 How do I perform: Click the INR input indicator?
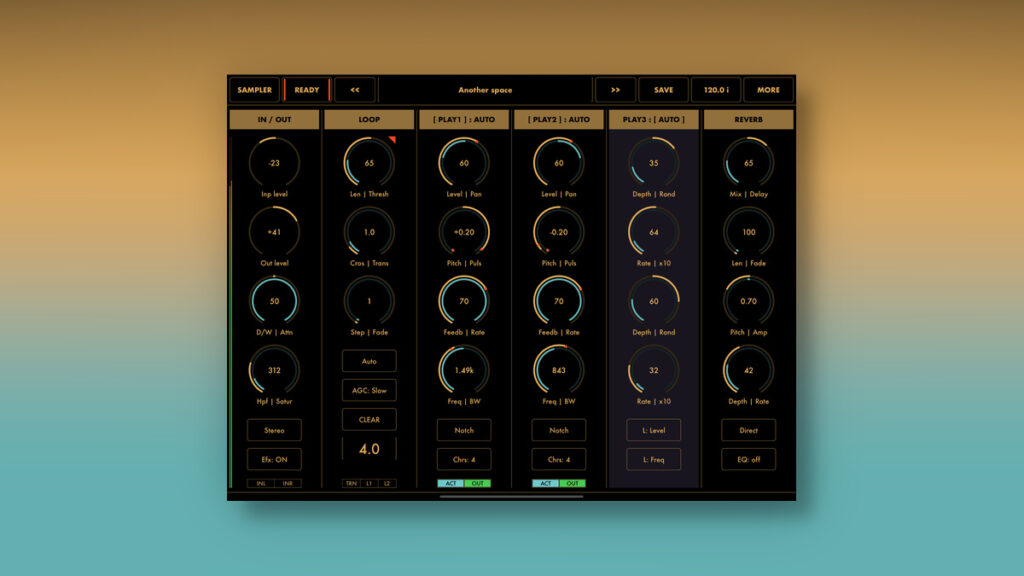288,483
